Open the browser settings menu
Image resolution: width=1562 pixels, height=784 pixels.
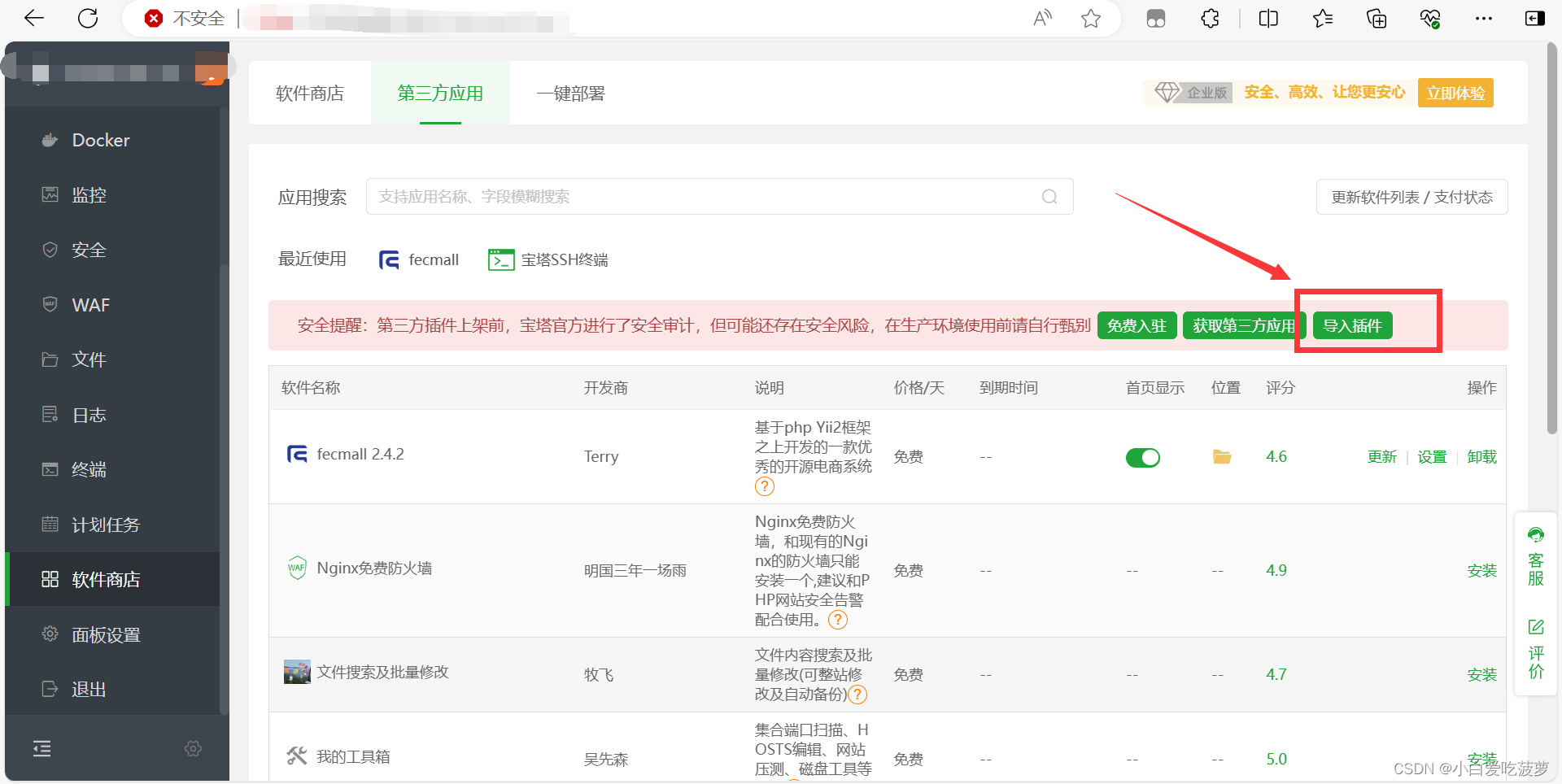click(x=1484, y=18)
